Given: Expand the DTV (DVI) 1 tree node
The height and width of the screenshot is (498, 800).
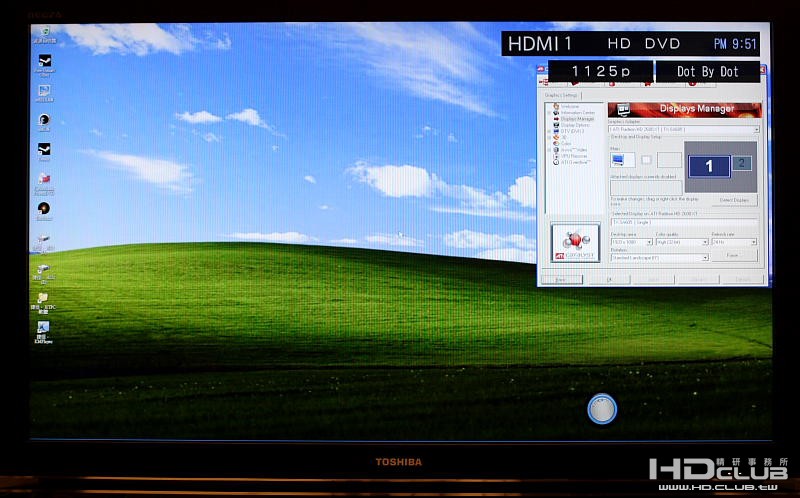Looking at the screenshot, I should pyautogui.click(x=549, y=131).
